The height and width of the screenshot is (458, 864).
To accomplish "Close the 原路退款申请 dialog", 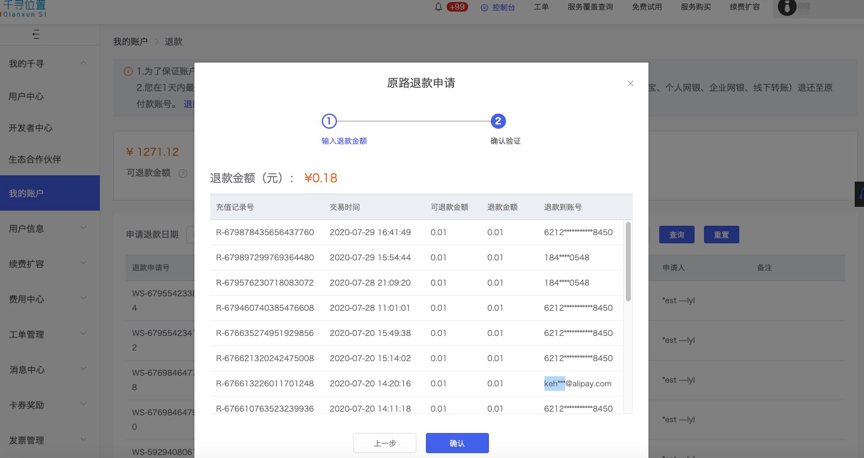I will pyautogui.click(x=630, y=83).
